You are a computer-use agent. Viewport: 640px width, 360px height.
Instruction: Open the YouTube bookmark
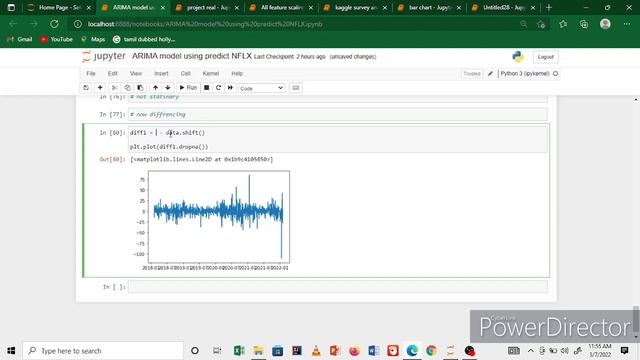(x=56, y=39)
